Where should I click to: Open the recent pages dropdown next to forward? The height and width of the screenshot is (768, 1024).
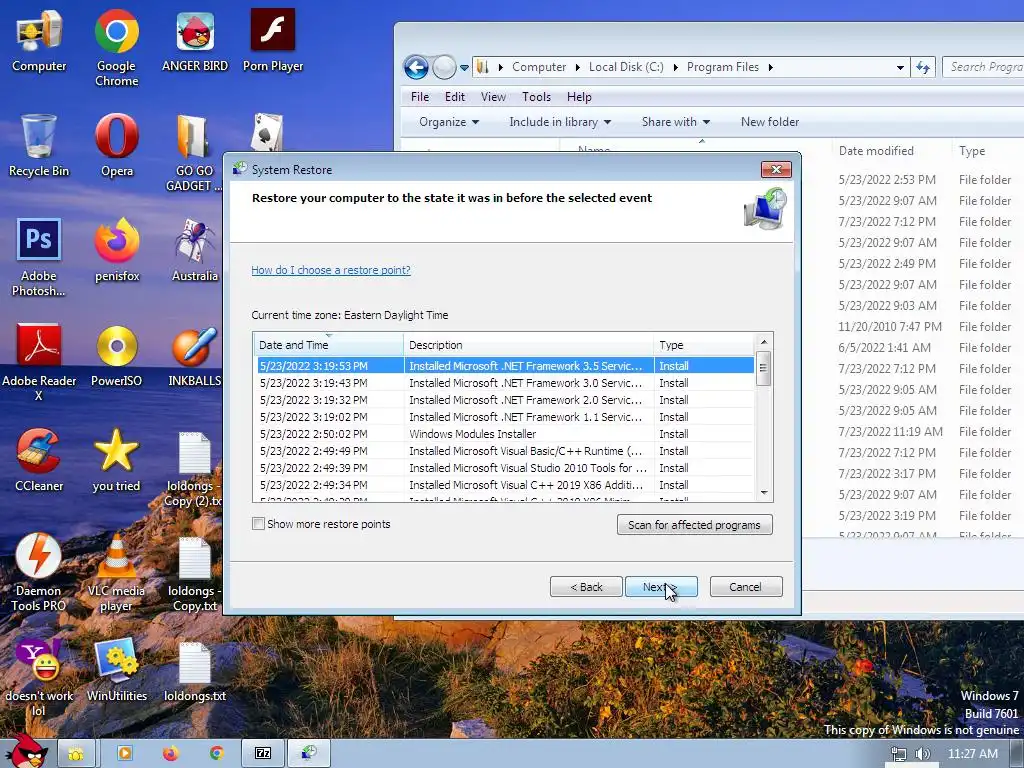(464, 67)
